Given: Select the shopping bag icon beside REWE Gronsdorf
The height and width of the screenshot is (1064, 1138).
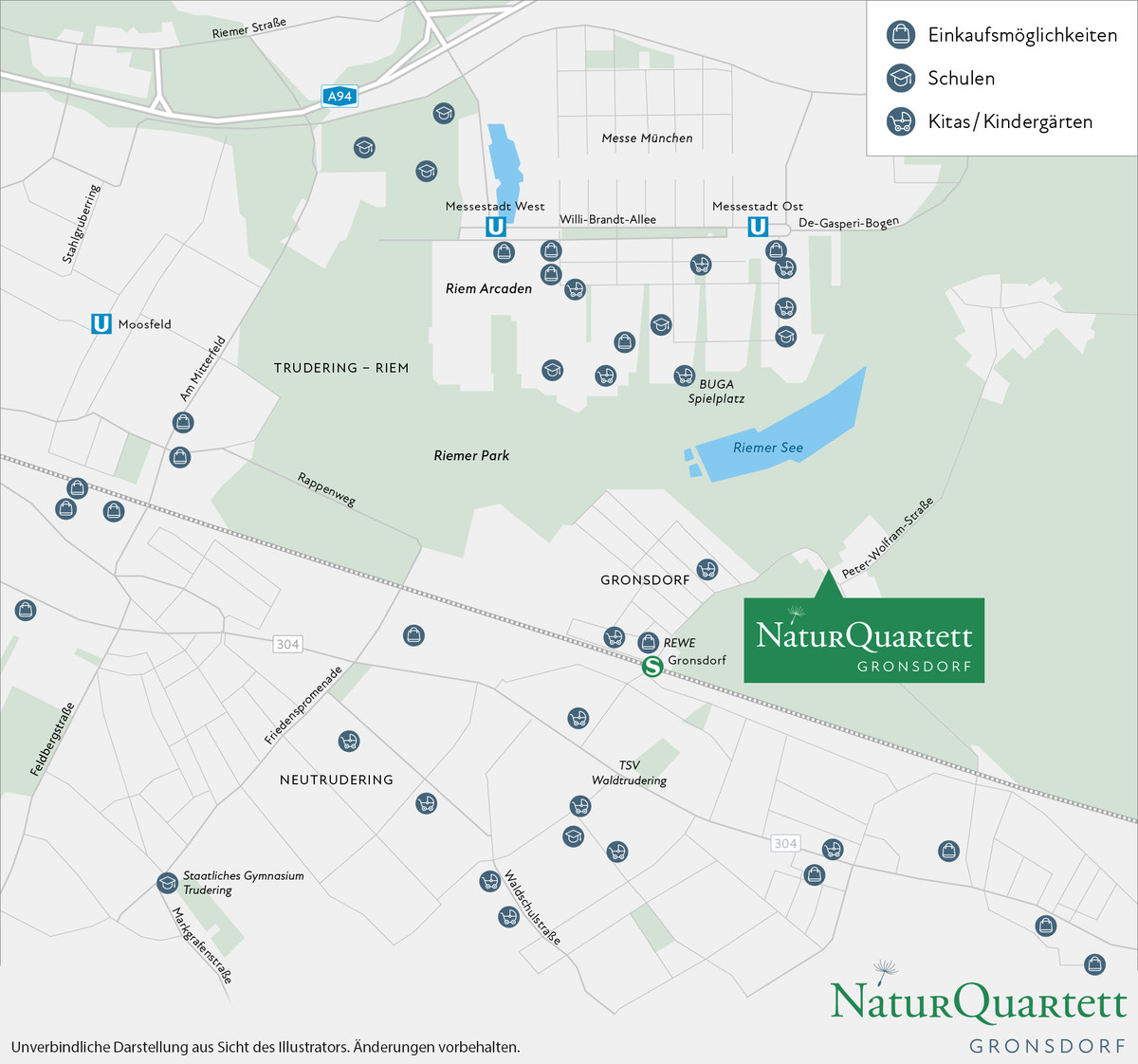Looking at the screenshot, I should click(x=646, y=643).
